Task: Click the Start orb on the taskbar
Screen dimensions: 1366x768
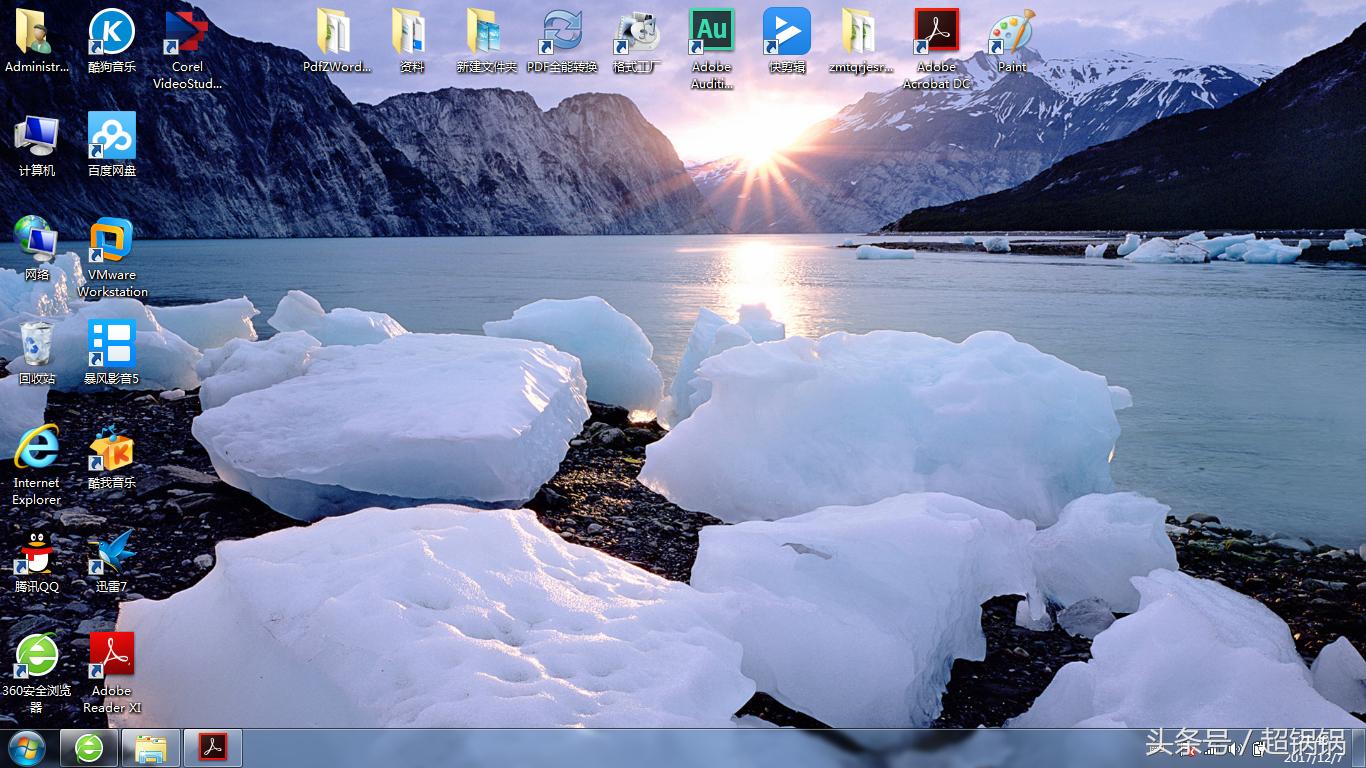Action: click(27, 748)
